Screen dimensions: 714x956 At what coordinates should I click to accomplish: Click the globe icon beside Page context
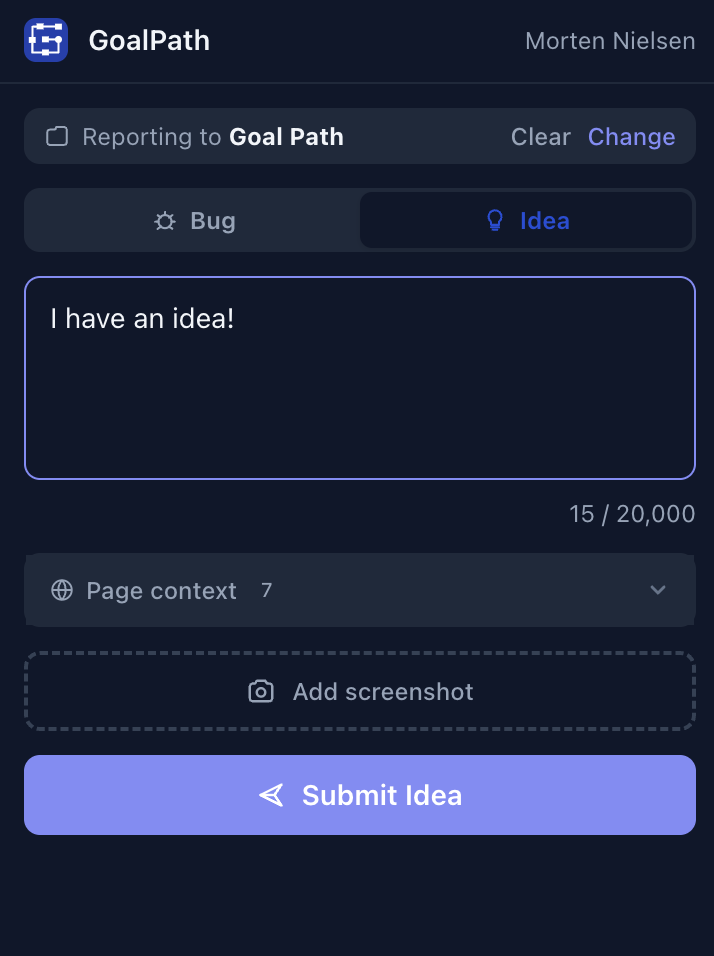coord(62,590)
